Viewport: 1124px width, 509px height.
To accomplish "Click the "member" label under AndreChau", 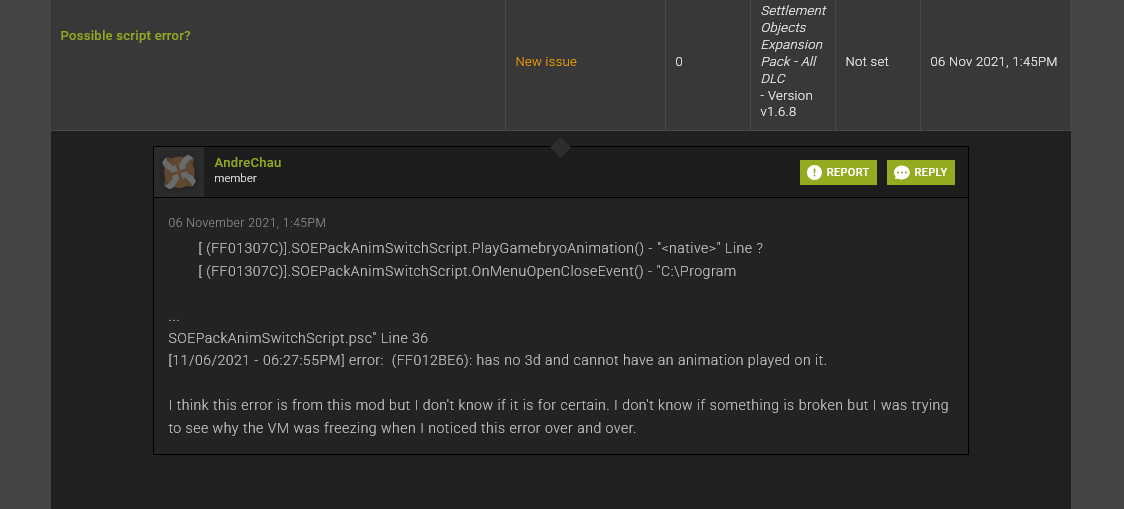I will click(235, 179).
